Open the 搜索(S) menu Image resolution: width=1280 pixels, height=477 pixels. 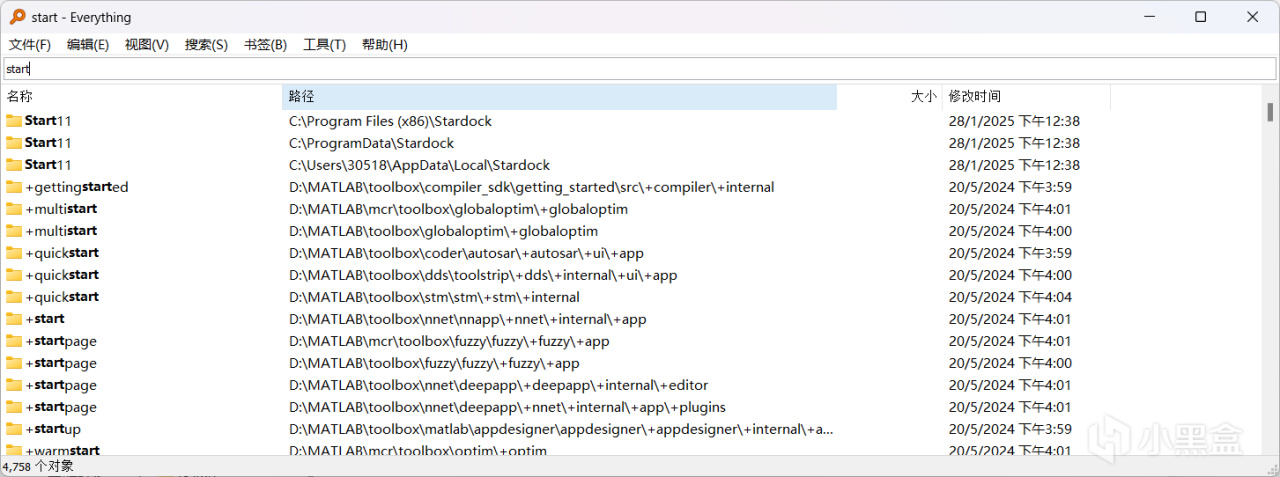[206, 45]
